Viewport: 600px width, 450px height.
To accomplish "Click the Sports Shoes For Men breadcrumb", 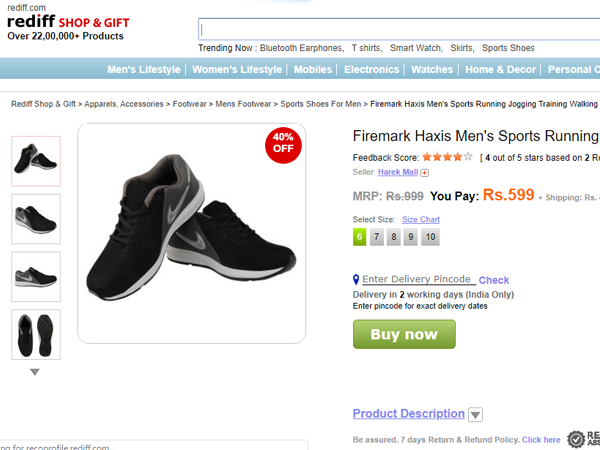I will (320, 103).
